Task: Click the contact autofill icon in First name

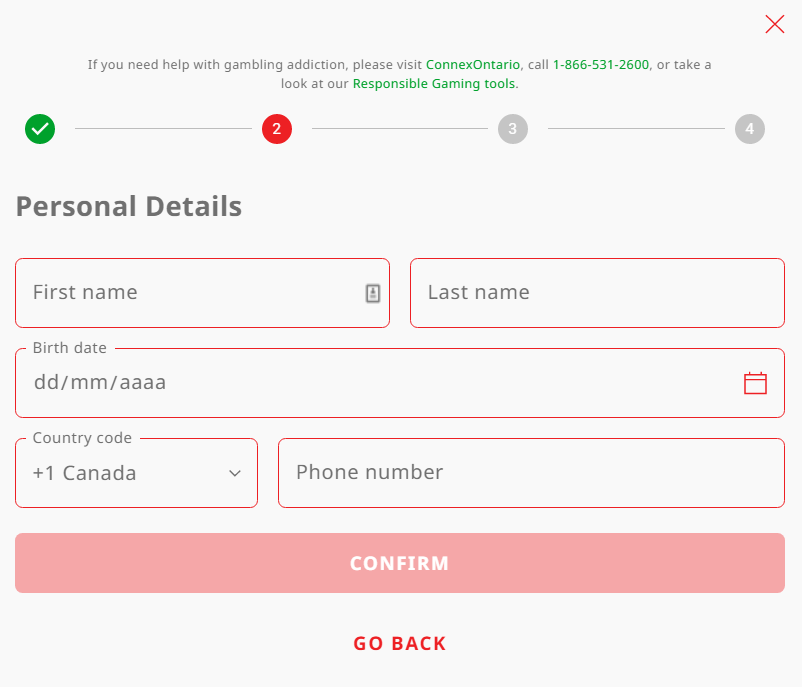Action: [373, 293]
